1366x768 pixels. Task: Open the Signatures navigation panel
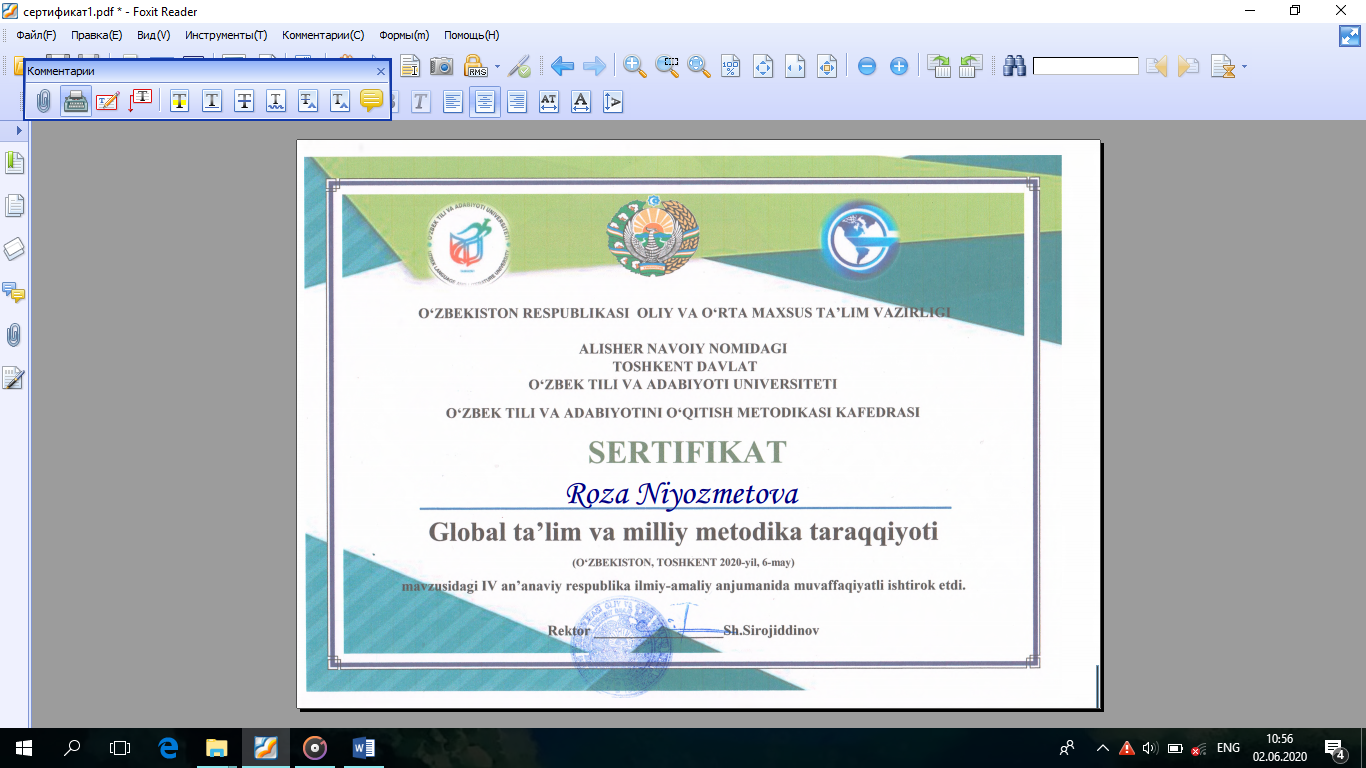pyautogui.click(x=14, y=378)
